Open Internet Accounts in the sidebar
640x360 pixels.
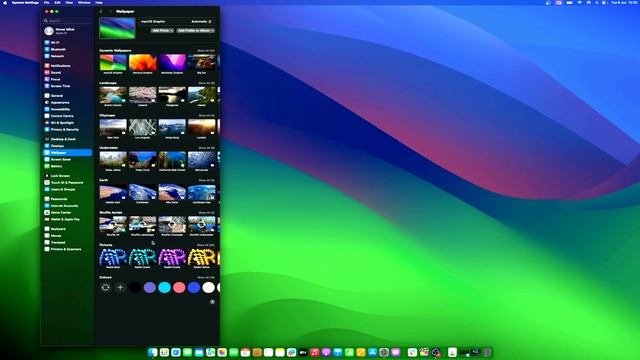67,206
